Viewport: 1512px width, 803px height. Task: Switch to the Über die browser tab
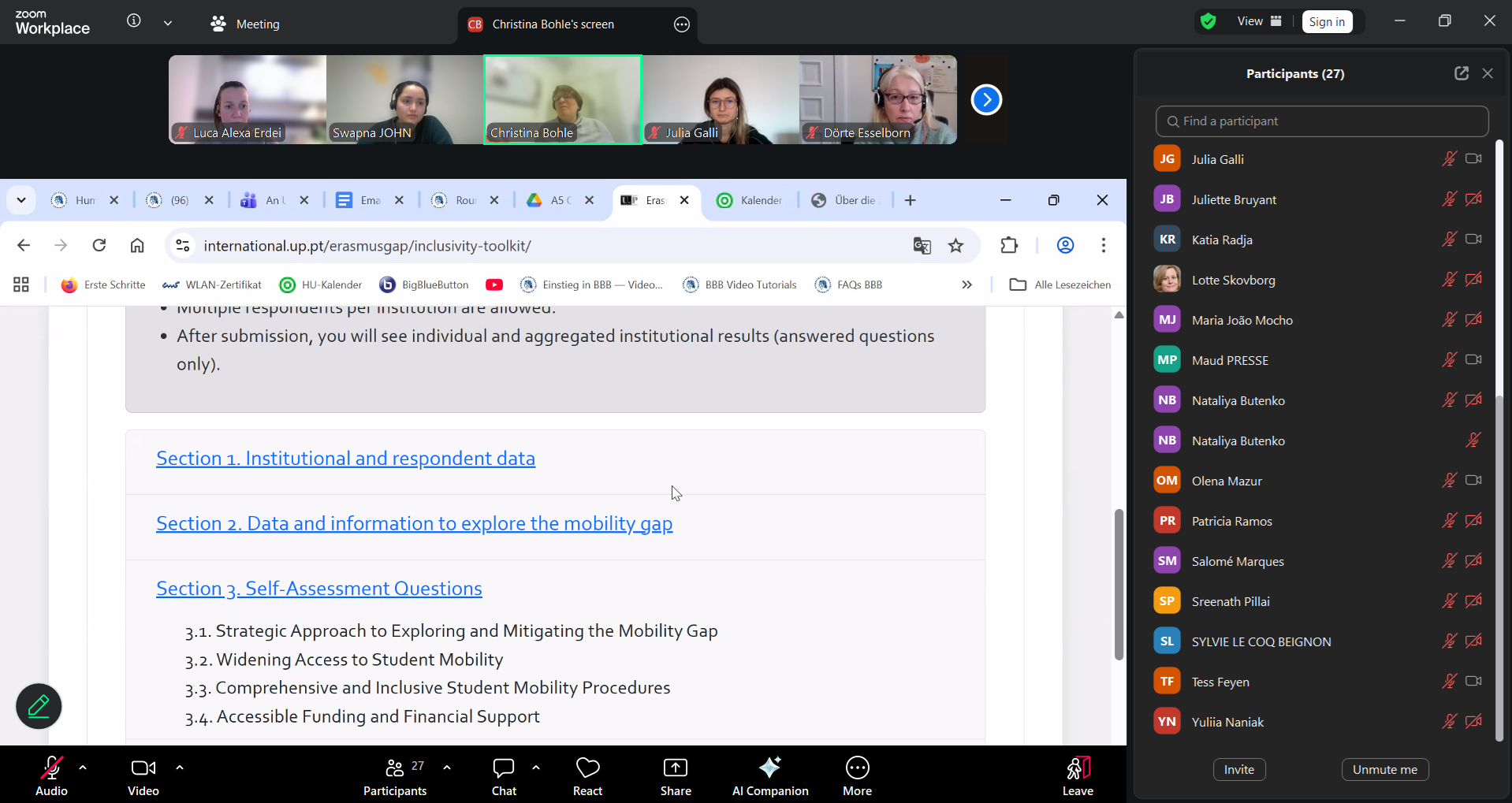(x=846, y=200)
